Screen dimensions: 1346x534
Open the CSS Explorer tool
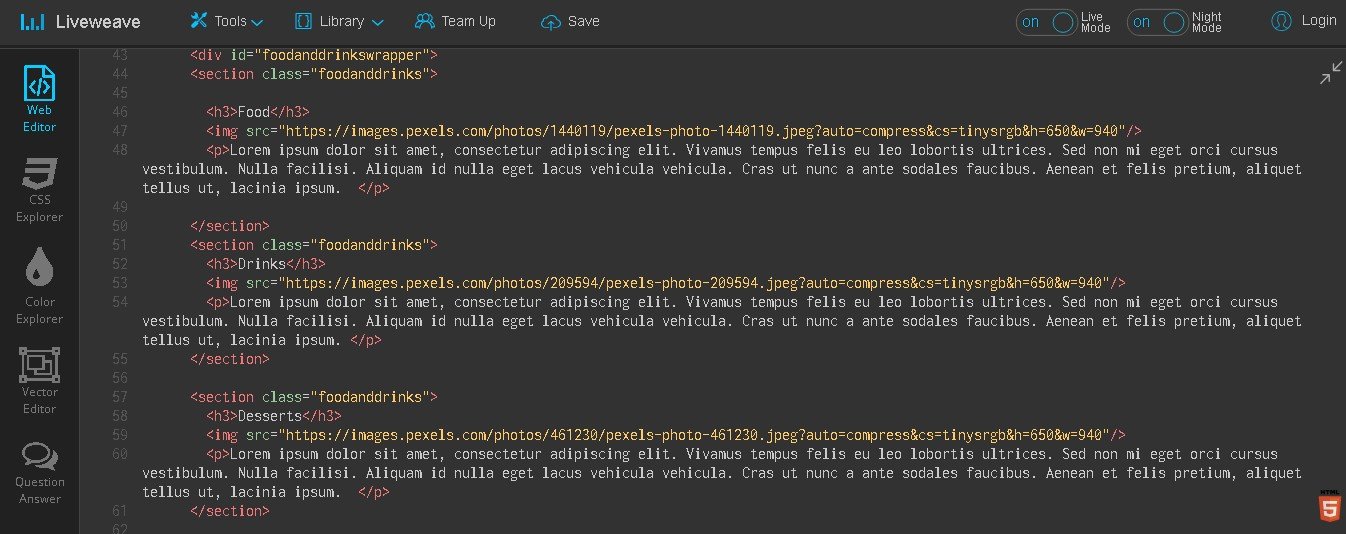coord(39,190)
